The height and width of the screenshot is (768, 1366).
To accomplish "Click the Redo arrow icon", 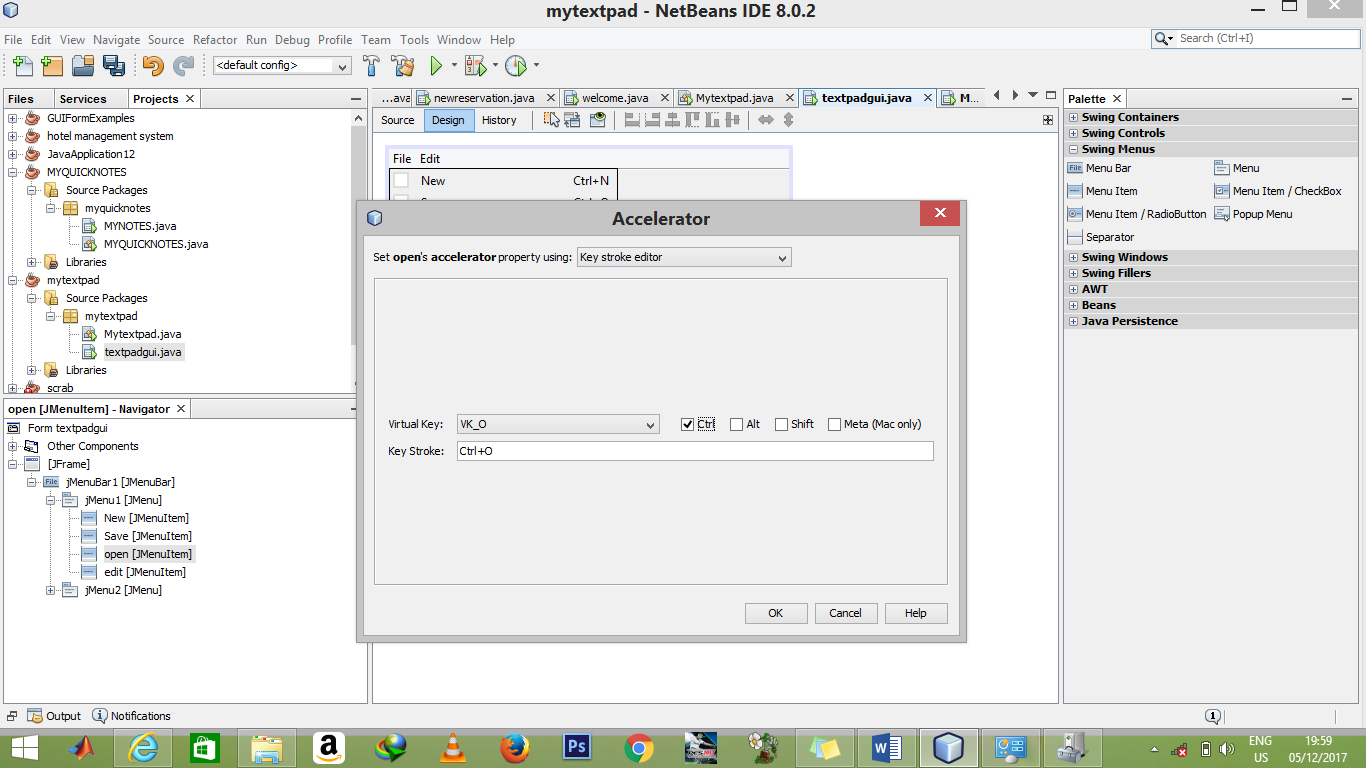I will 183,66.
